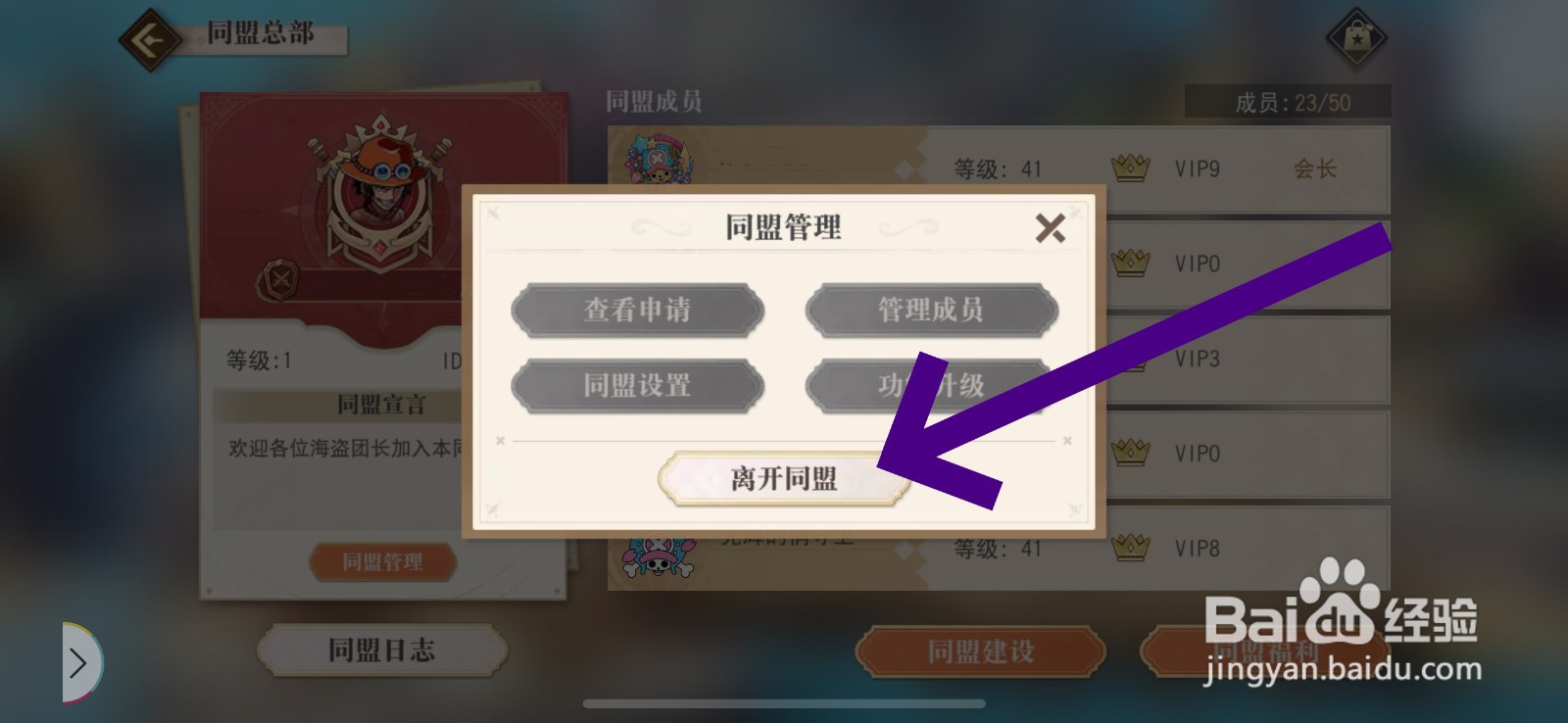1568x723 pixels.
Task: Select 管理成员 button
Action: click(x=931, y=311)
